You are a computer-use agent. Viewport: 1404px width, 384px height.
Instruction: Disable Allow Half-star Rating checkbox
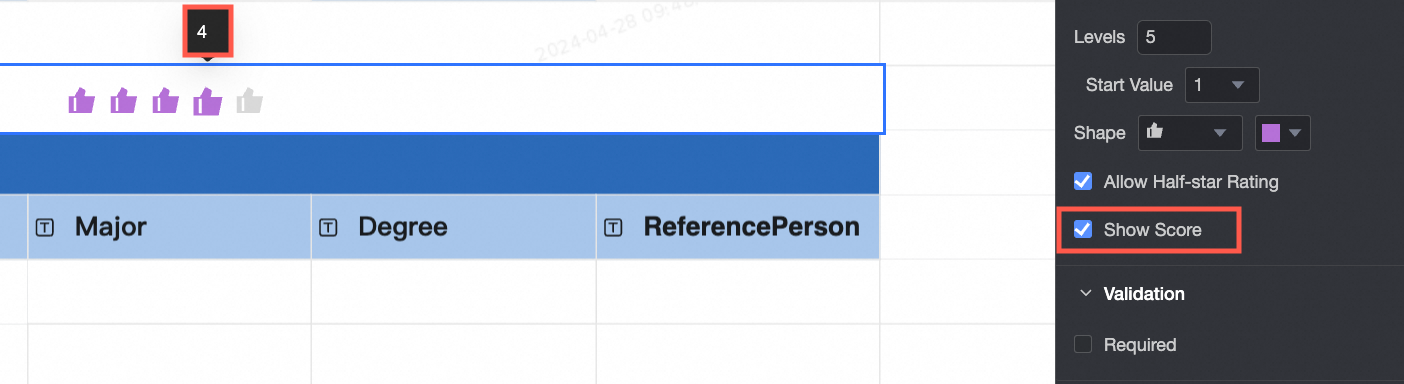[1082, 182]
